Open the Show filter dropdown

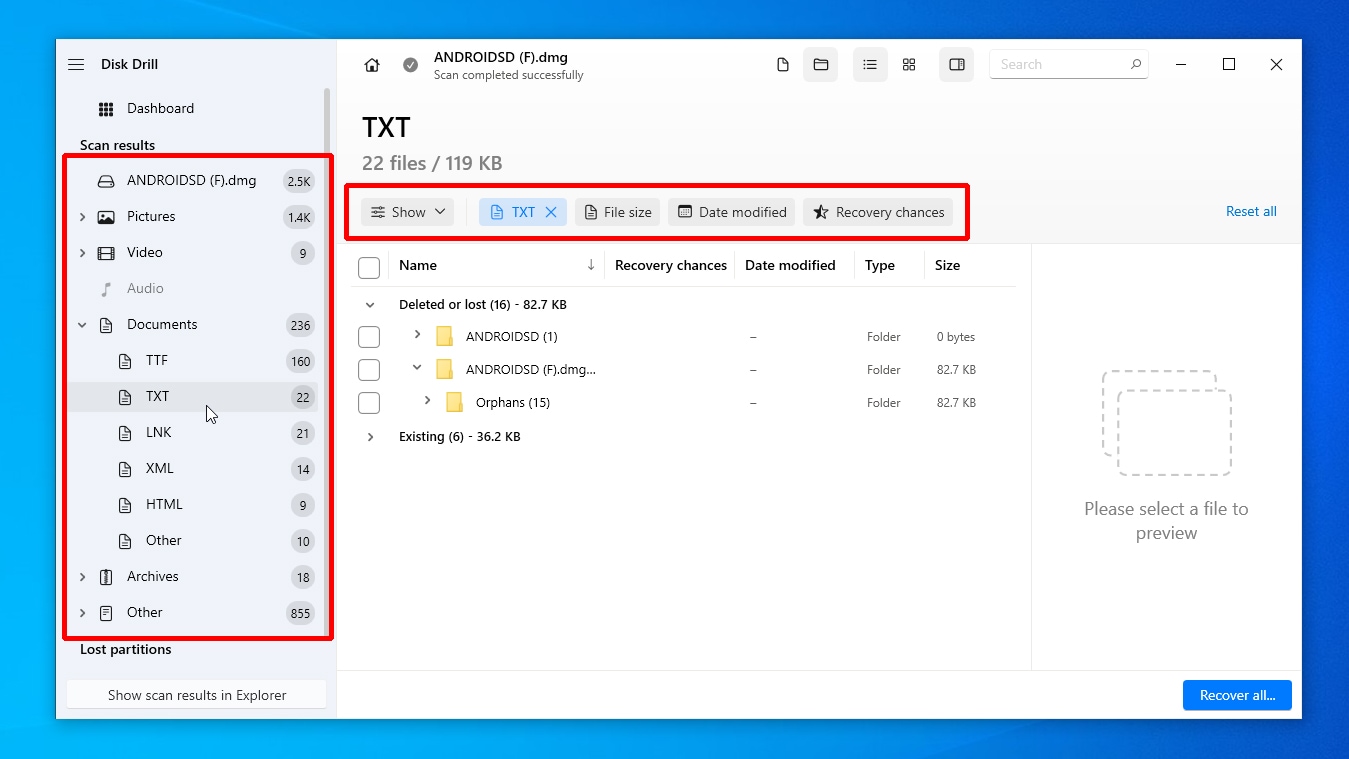[x=407, y=212]
